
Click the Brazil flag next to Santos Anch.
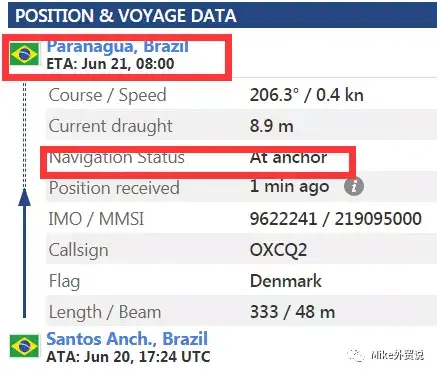tap(24, 346)
